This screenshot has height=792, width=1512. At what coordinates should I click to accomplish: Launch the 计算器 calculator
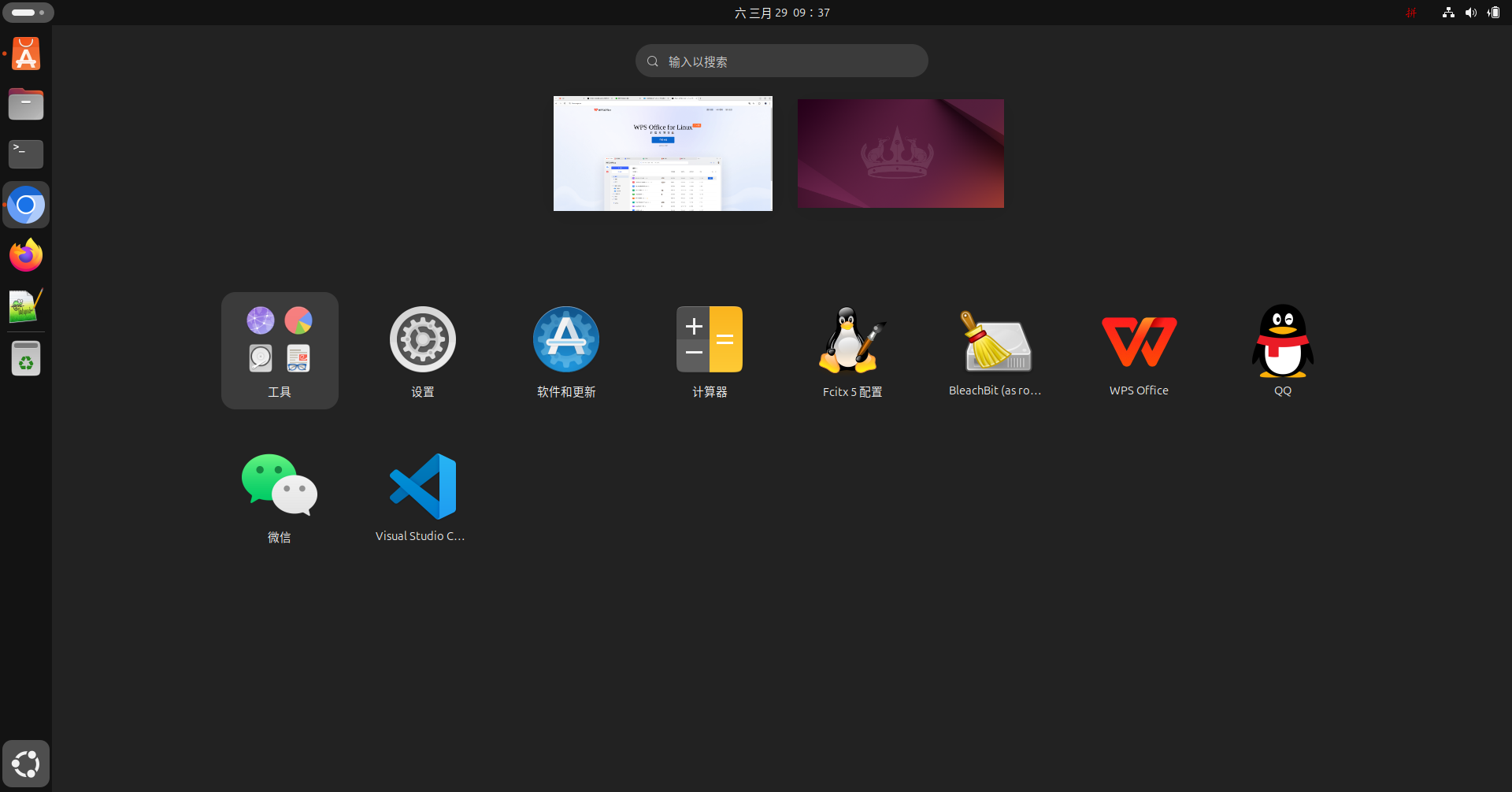click(710, 350)
